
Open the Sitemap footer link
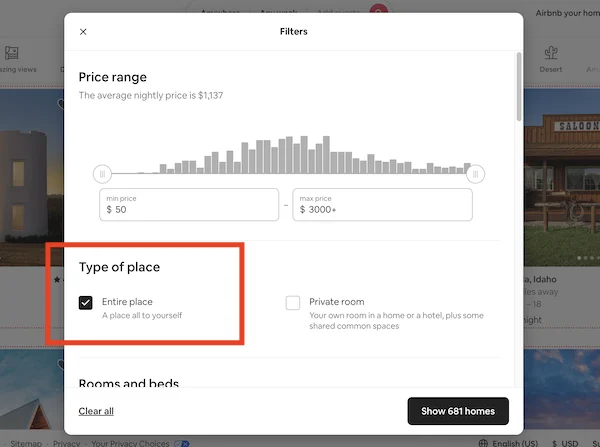[x=26, y=443]
